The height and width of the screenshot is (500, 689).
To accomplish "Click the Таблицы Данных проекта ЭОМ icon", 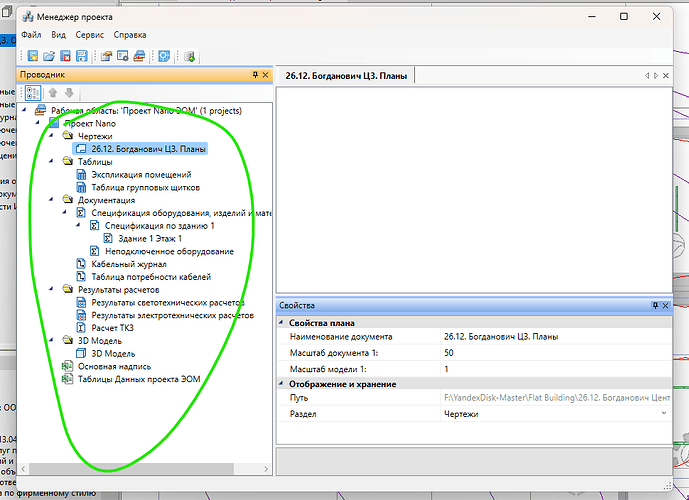I will [x=67, y=379].
